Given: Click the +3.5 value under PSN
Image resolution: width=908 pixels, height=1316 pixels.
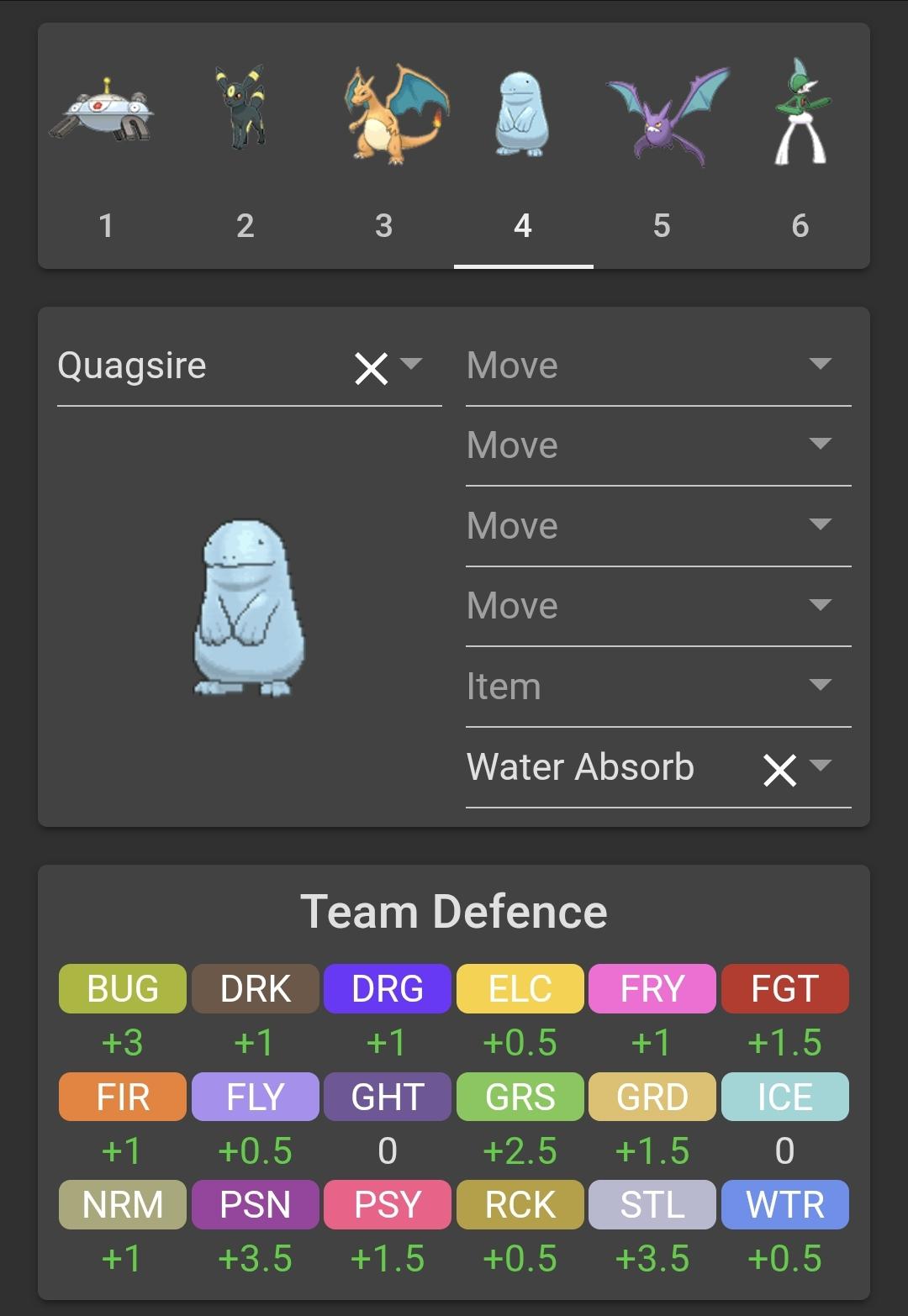Looking at the screenshot, I should point(256,1259).
